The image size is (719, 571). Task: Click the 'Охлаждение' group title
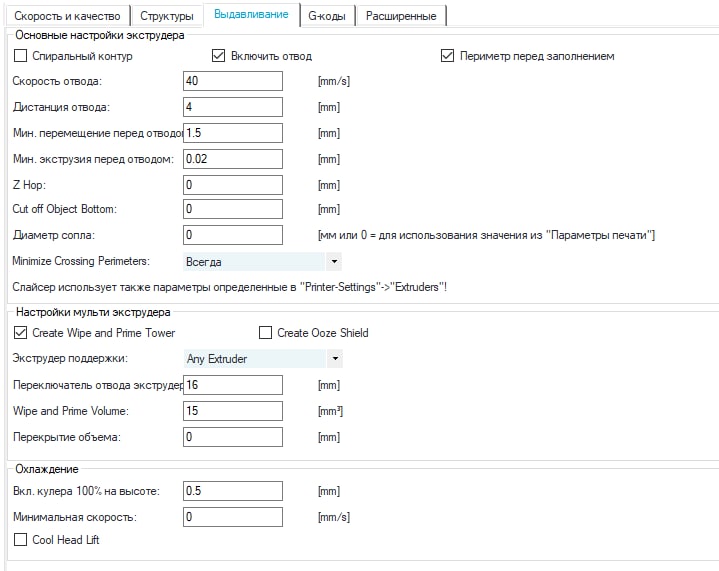[47, 469]
